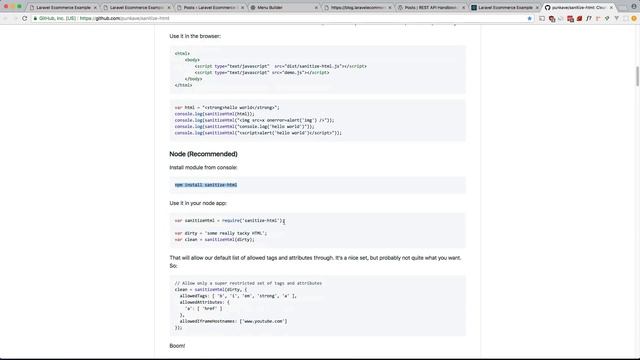Click the 'Install module from console:' text
Viewport: 640px width, 360px height.
pos(203,167)
